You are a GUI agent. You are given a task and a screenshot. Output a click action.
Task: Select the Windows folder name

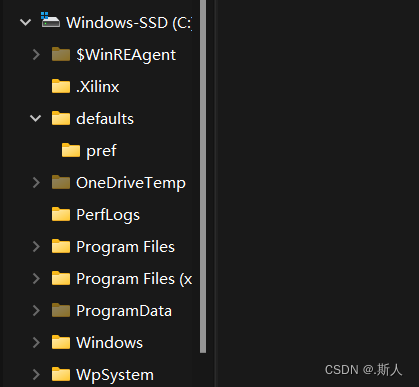[x=109, y=343]
